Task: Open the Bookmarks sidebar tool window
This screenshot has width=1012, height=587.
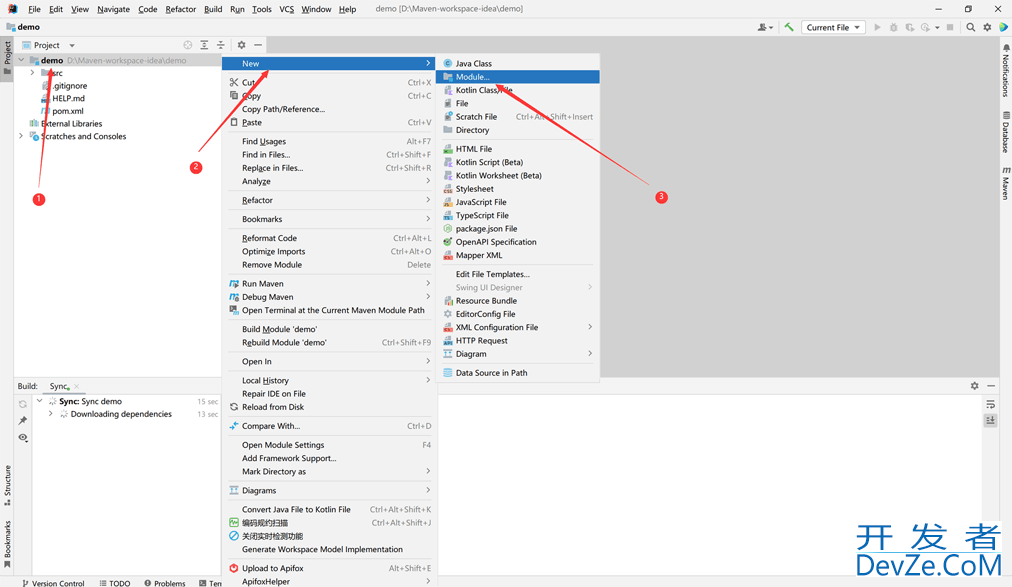Action: (7, 544)
